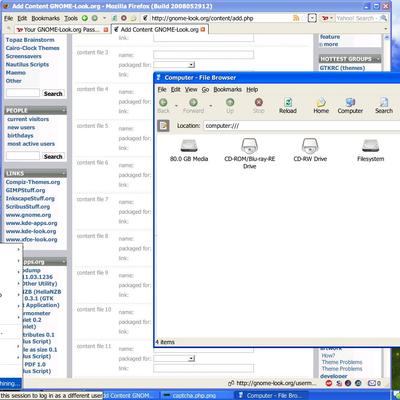Screen dimensions: 400x400
Task: Click the Search button under most active users
Action: pyautogui.click(x=53, y=156)
